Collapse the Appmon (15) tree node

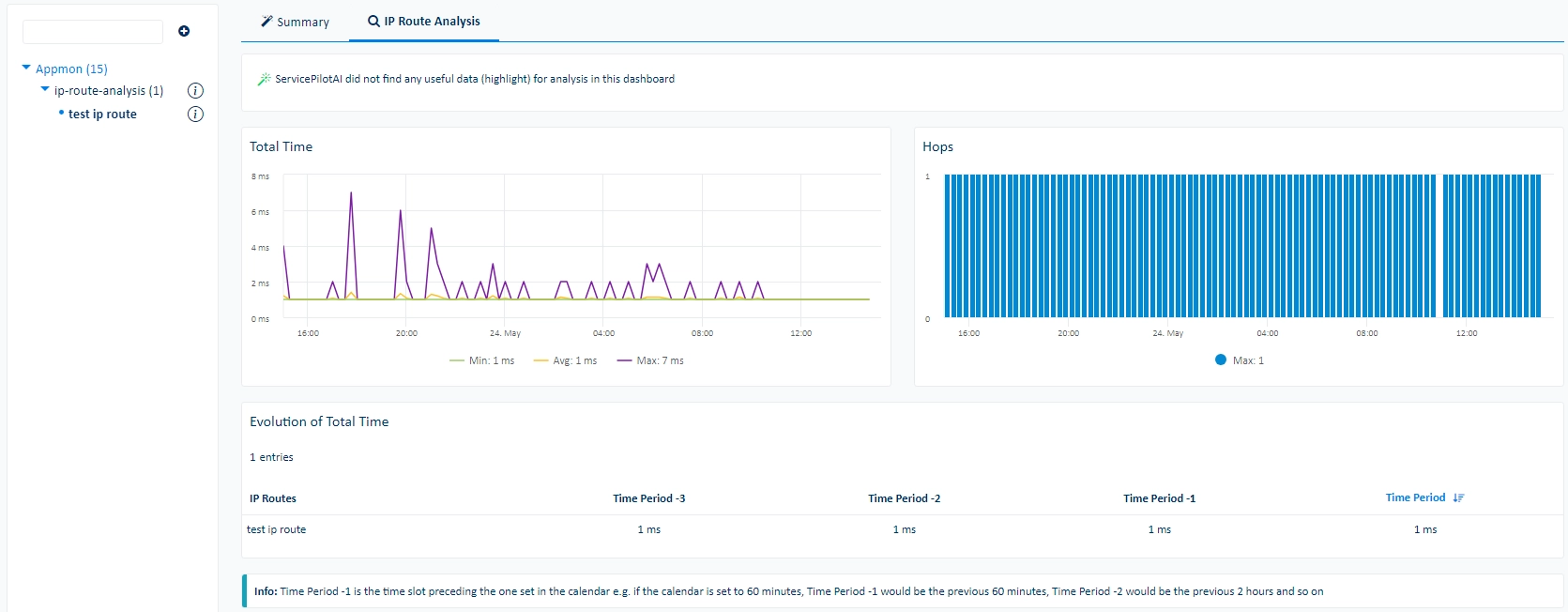click(x=26, y=68)
